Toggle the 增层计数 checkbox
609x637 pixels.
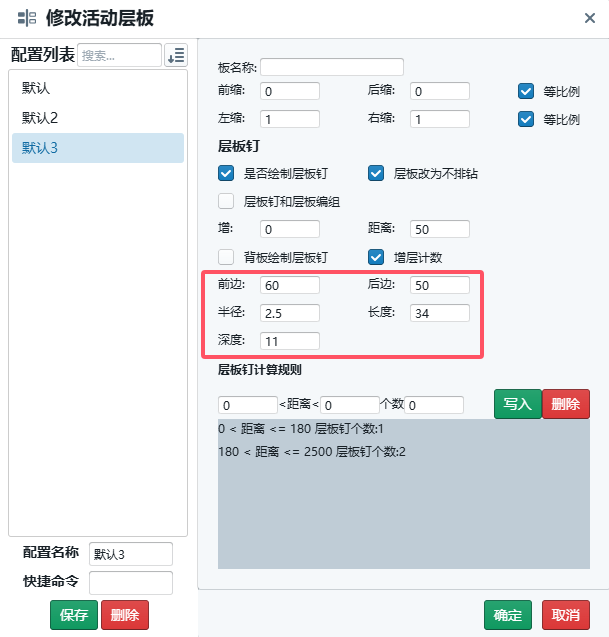point(377,257)
